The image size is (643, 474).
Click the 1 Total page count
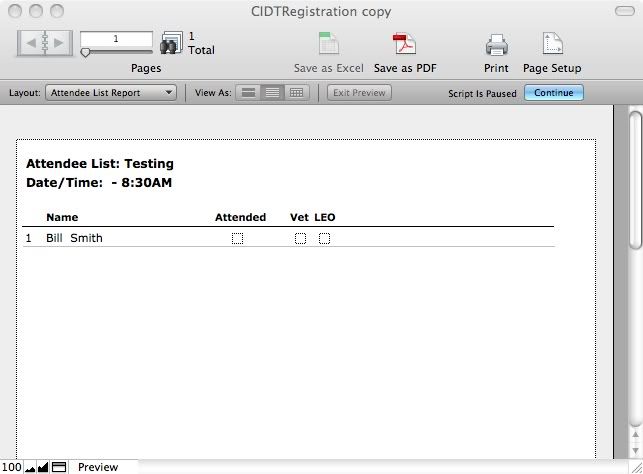pyautogui.click(x=201, y=43)
